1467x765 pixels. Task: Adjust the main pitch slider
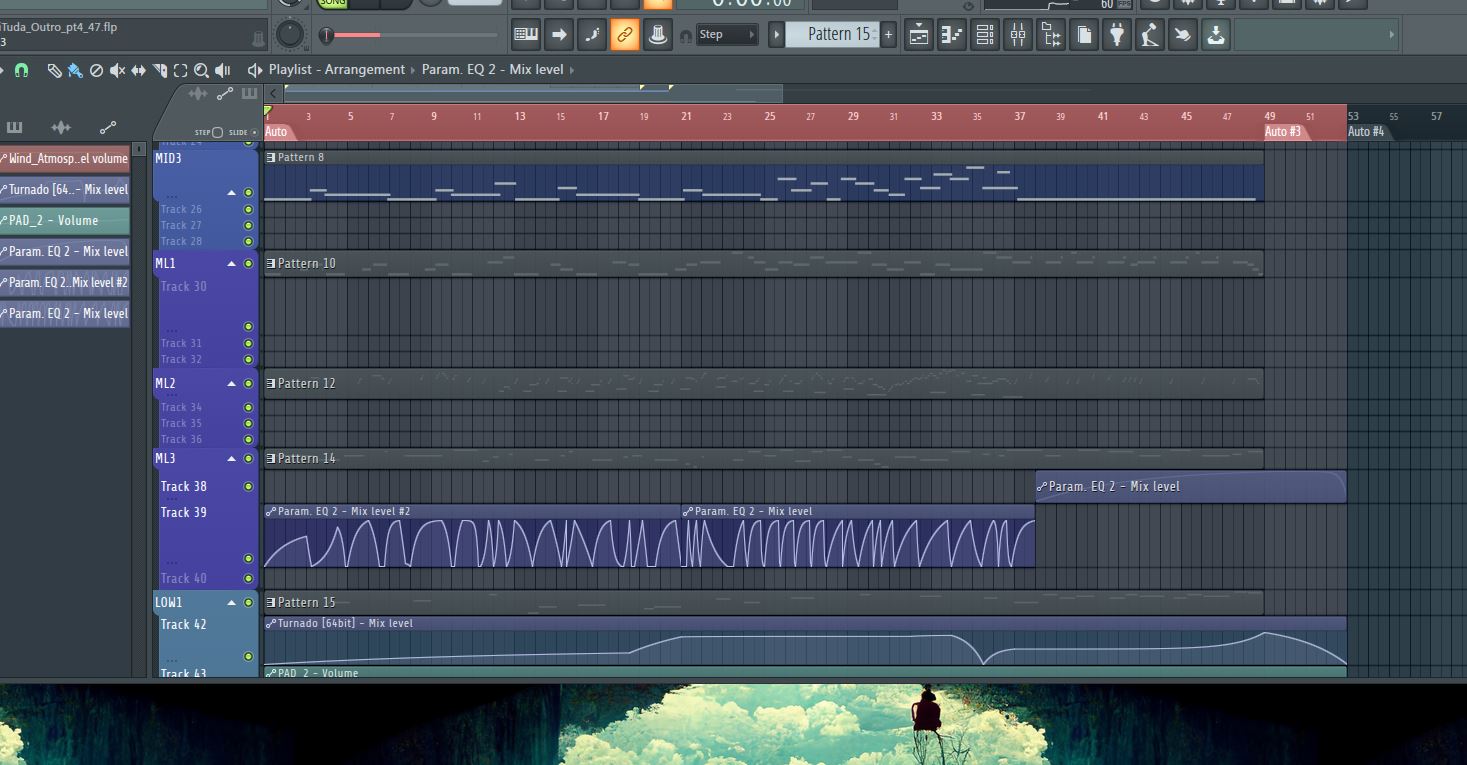coord(412,35)
